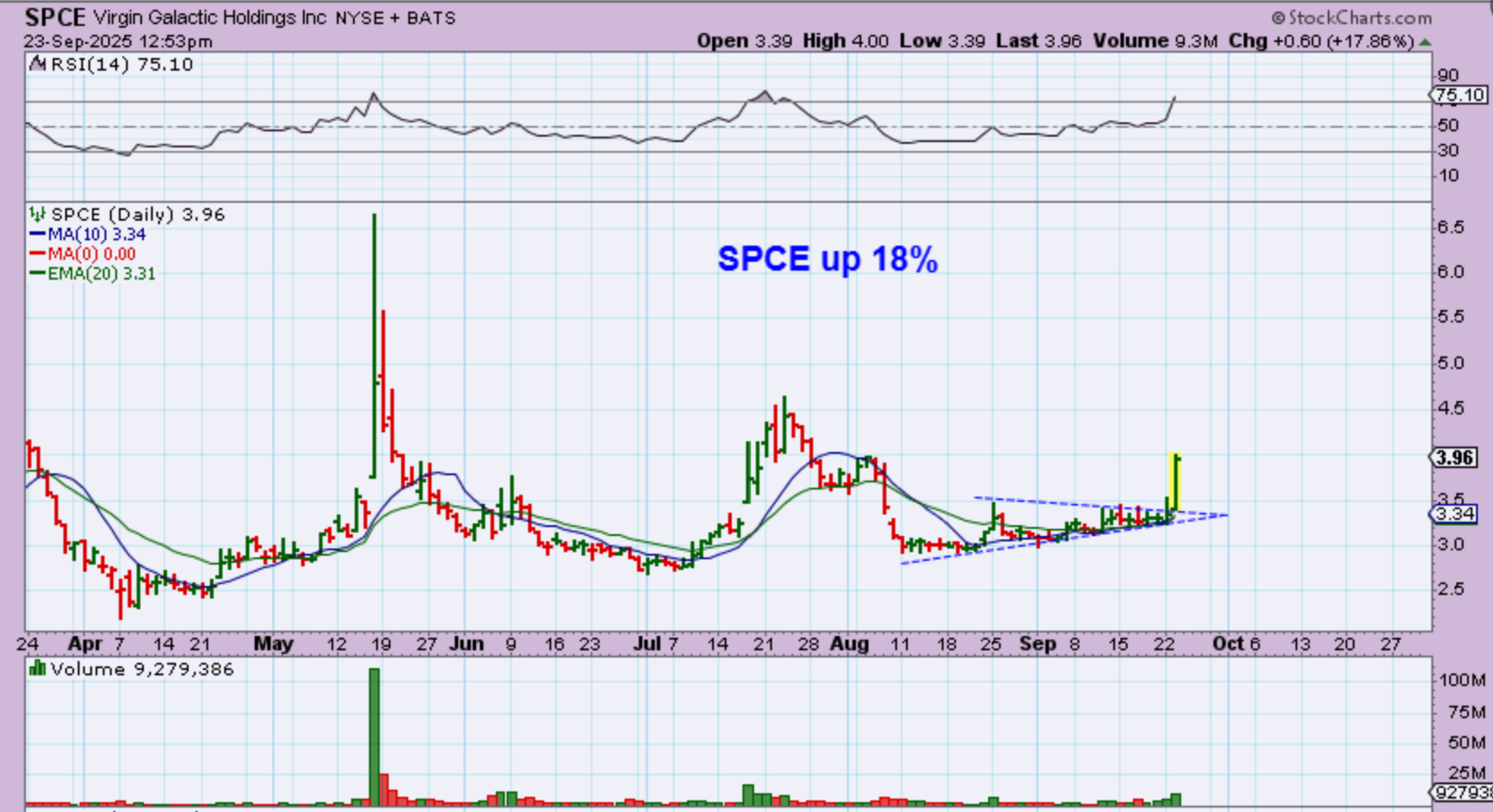1493x812 pixels.
Task: Click the 30 level on the RSI axis
Action: (1448, 150)
